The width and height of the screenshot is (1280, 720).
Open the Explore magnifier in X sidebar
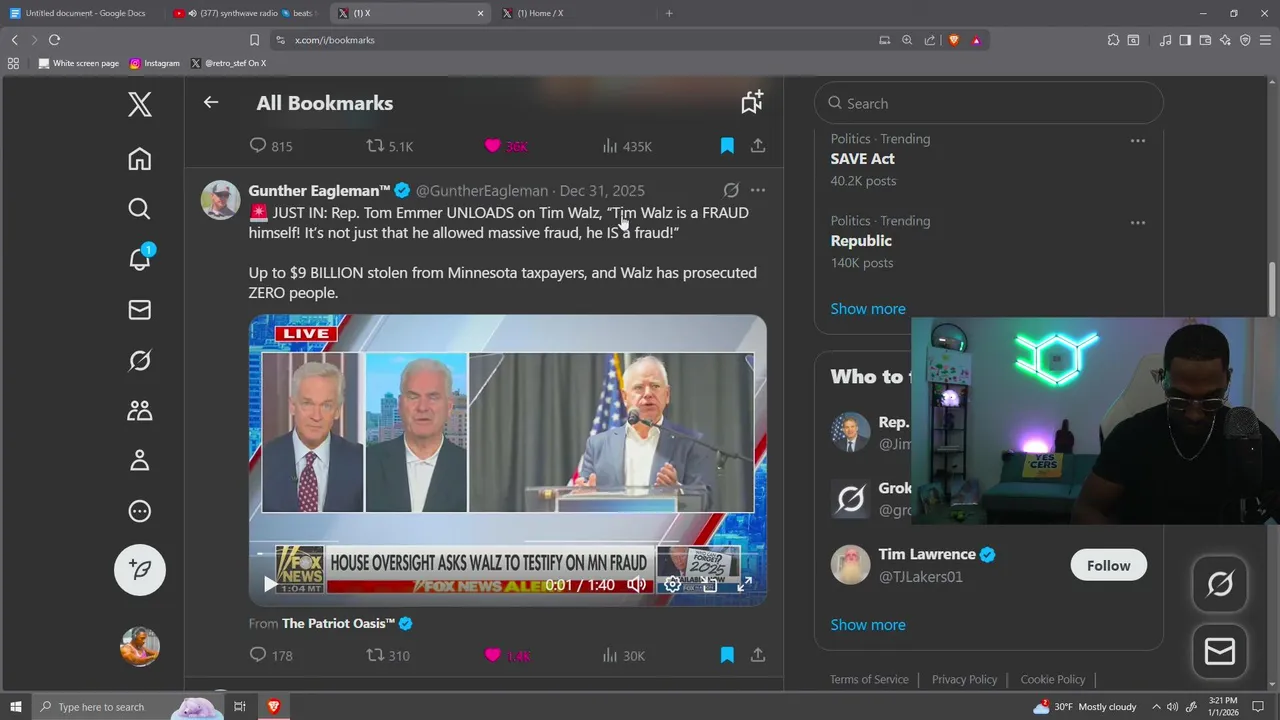pyautogui.click(x=140, y=208)
